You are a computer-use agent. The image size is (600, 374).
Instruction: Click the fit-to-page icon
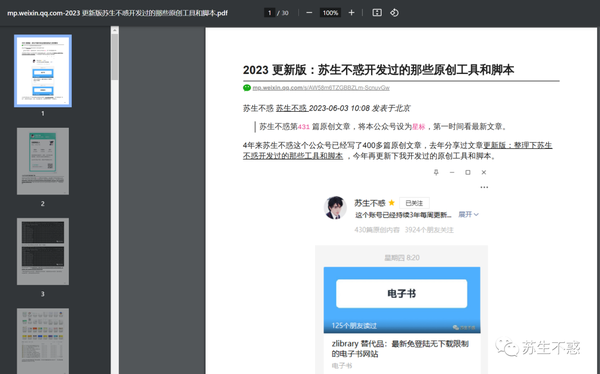[377, 13]
